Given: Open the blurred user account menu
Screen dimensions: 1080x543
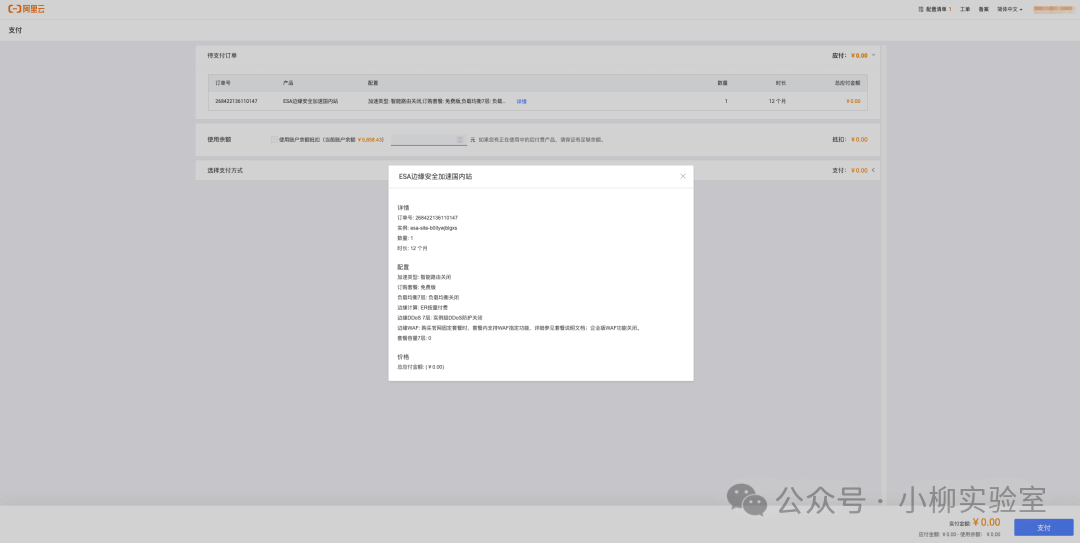Looking at the screenshot, I should point(1052,9).
